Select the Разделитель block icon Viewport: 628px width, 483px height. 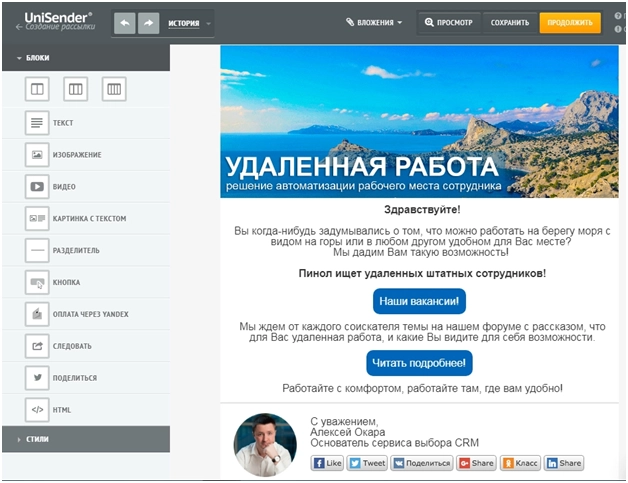37,250
